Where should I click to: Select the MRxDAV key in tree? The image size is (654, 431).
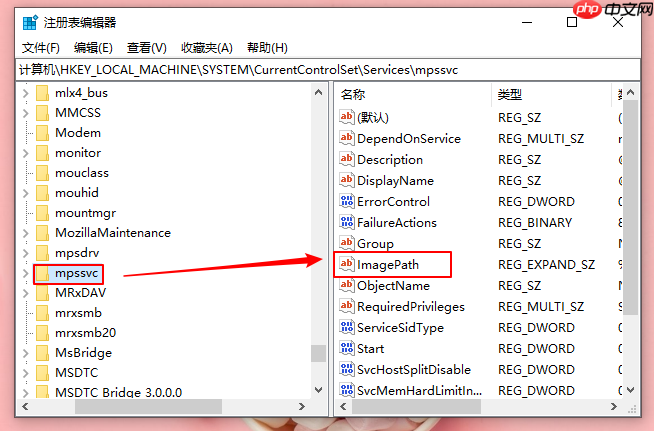point(80,293)
